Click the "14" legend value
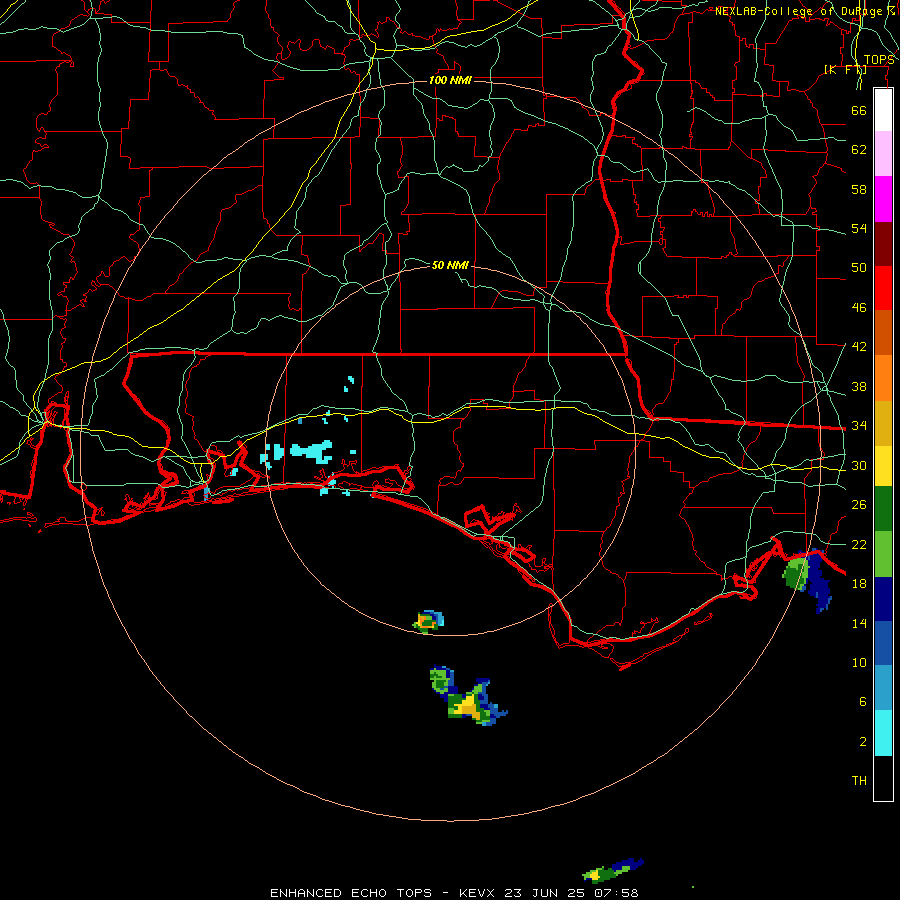 pyautogui.click(x=859, y=623)
